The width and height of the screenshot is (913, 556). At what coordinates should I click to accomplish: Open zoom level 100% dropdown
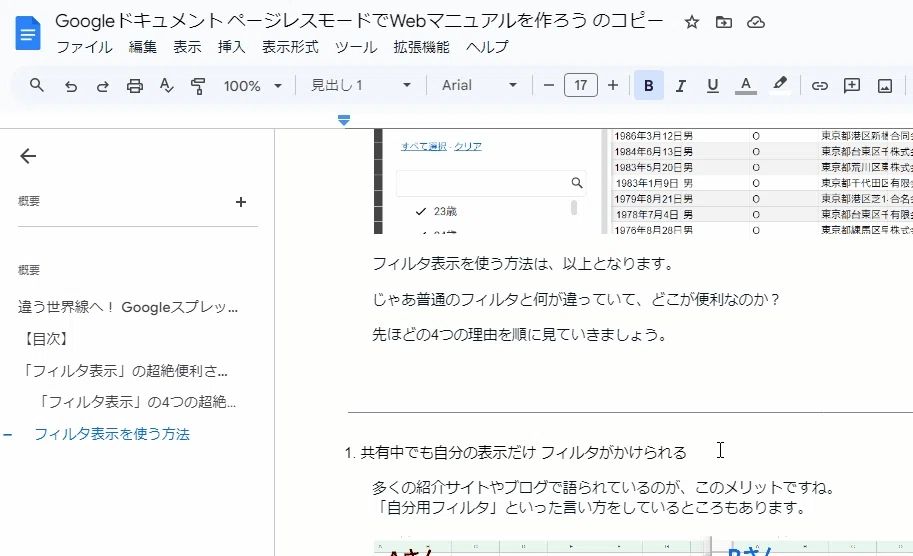pyautogui.click(x=253, y=86)
